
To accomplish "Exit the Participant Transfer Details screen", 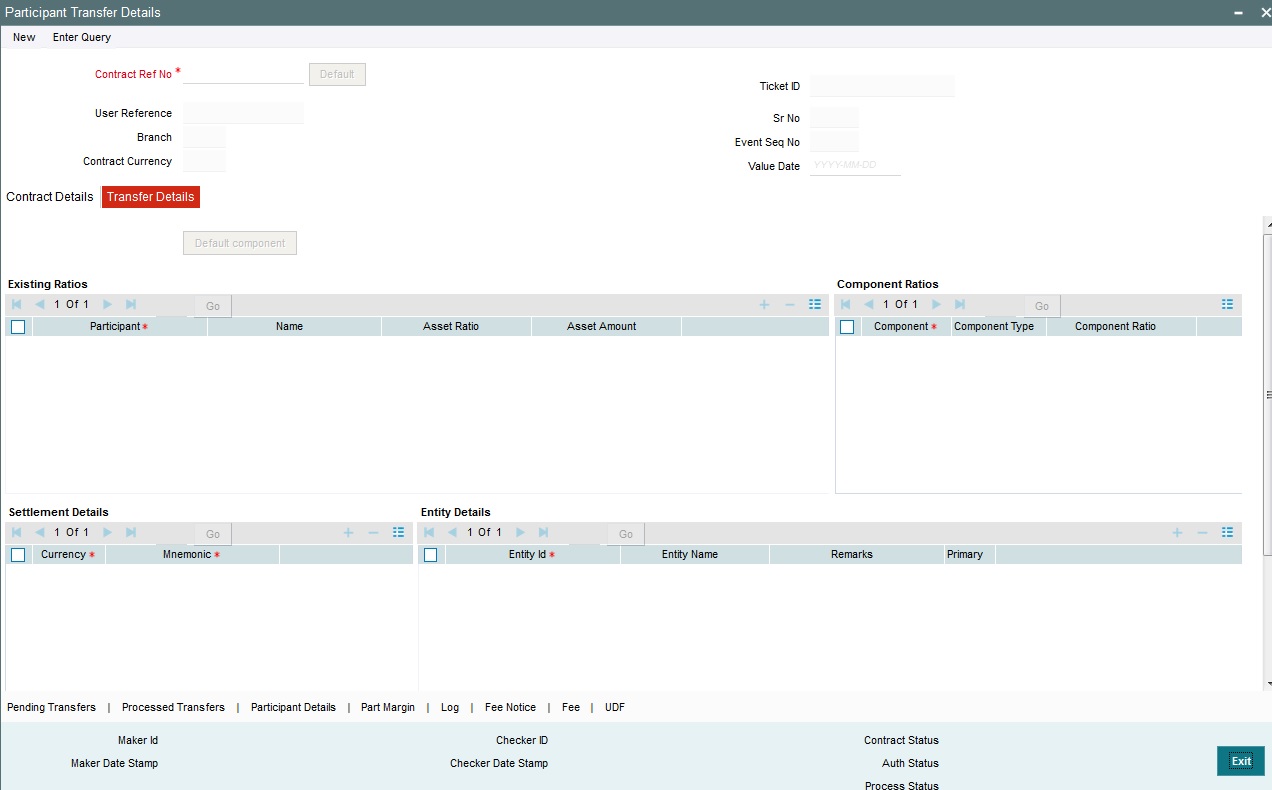I will click(x=1241, y=761).
